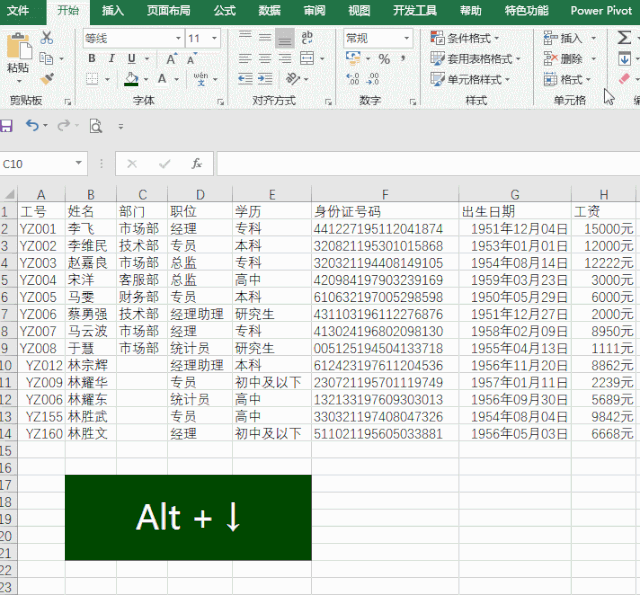Click the text orientation icon
The height and width of the screenshot is (595, 640).
point(293,79)
